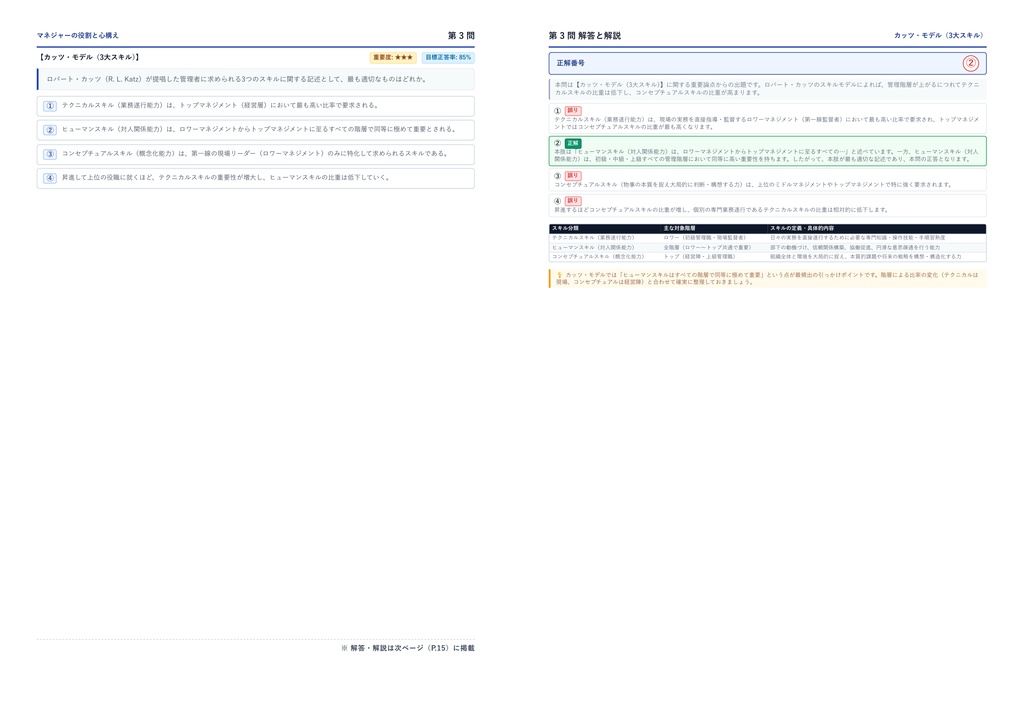The image size is (1024, 724).
Task: Click the 解答・解説は次ページ footer note
Action: pos(408,648)
